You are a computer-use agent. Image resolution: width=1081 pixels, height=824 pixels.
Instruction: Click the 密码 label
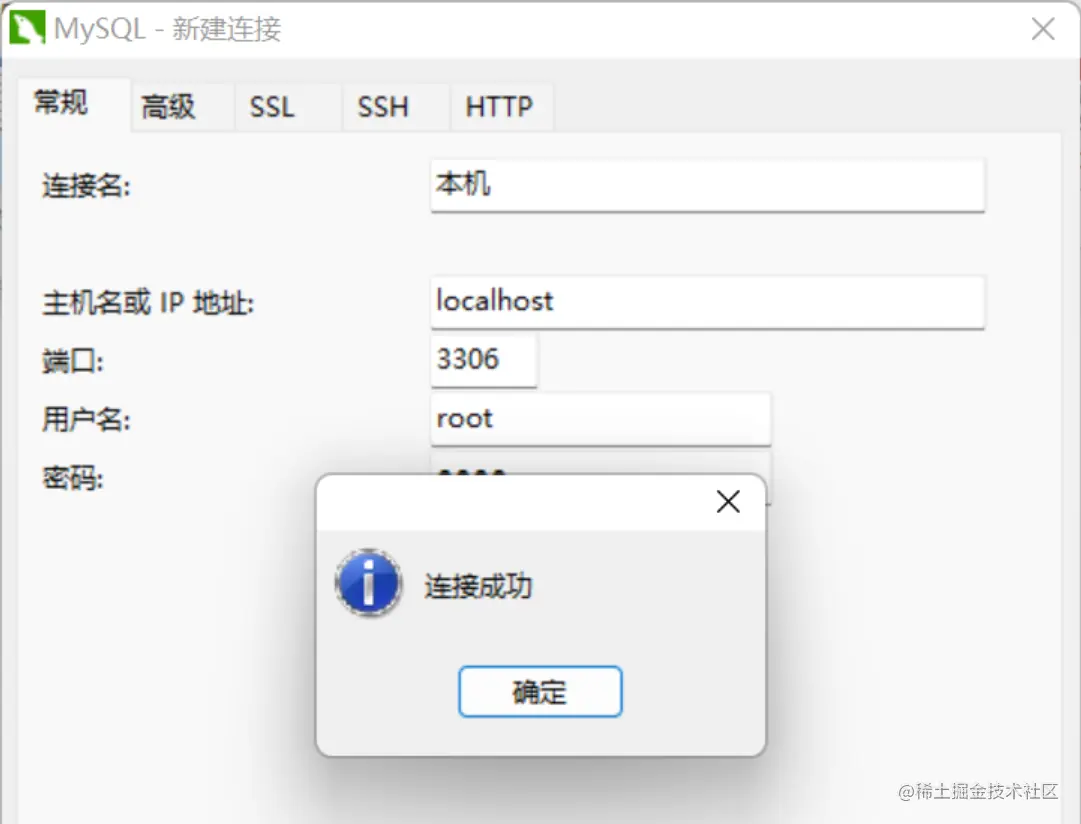[x=72, y=478]
